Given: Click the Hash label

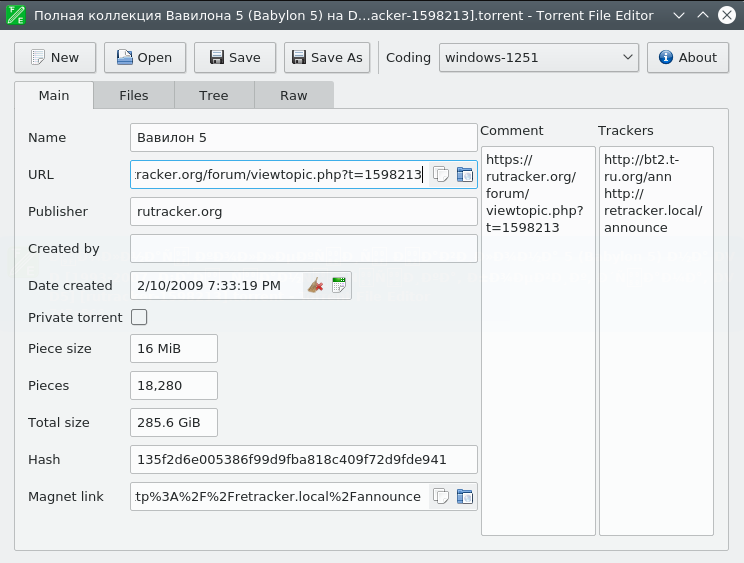Looking at the screenshot, I should pos(44,460).
